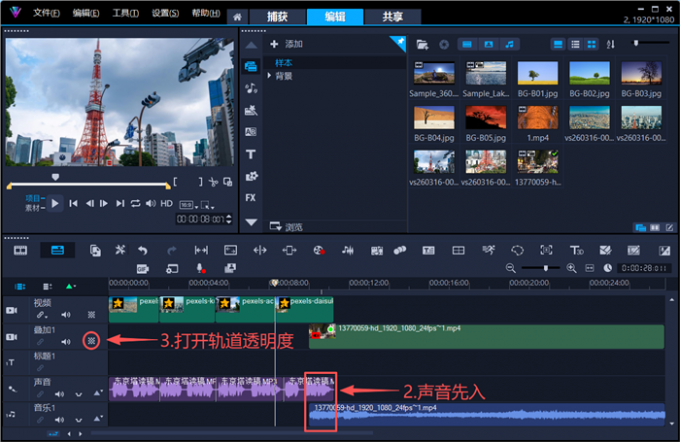Switch to the 共享 tab
Screen dimensions: 680x442
(392, 16)
